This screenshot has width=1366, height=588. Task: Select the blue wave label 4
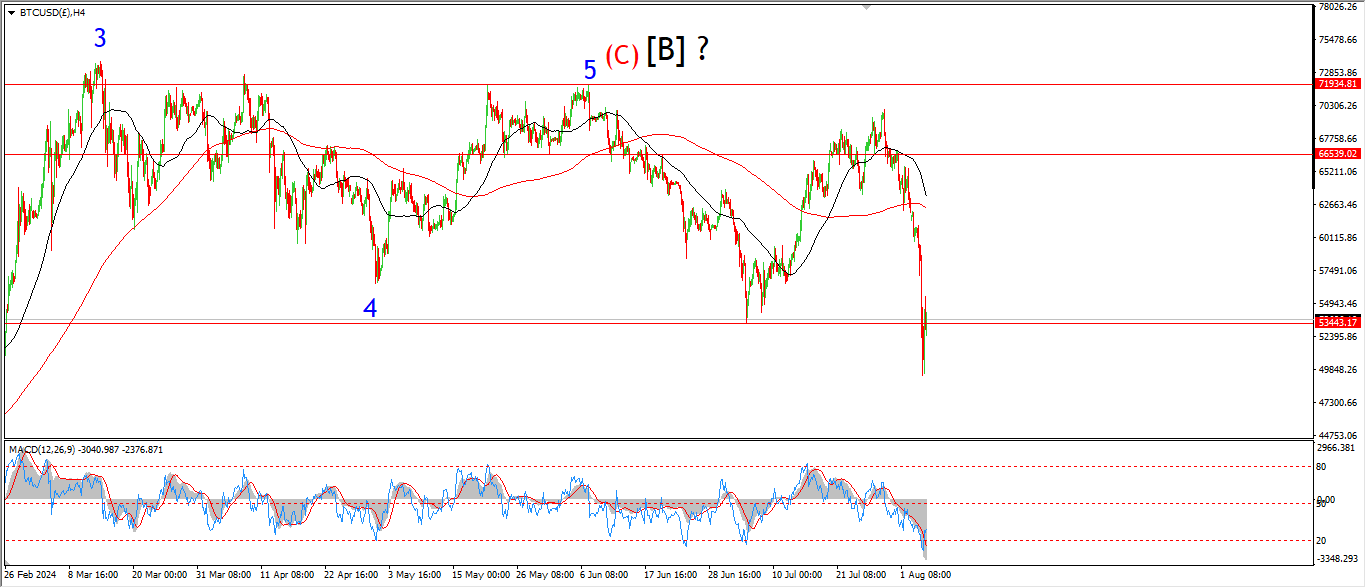[x=370, y=308]
